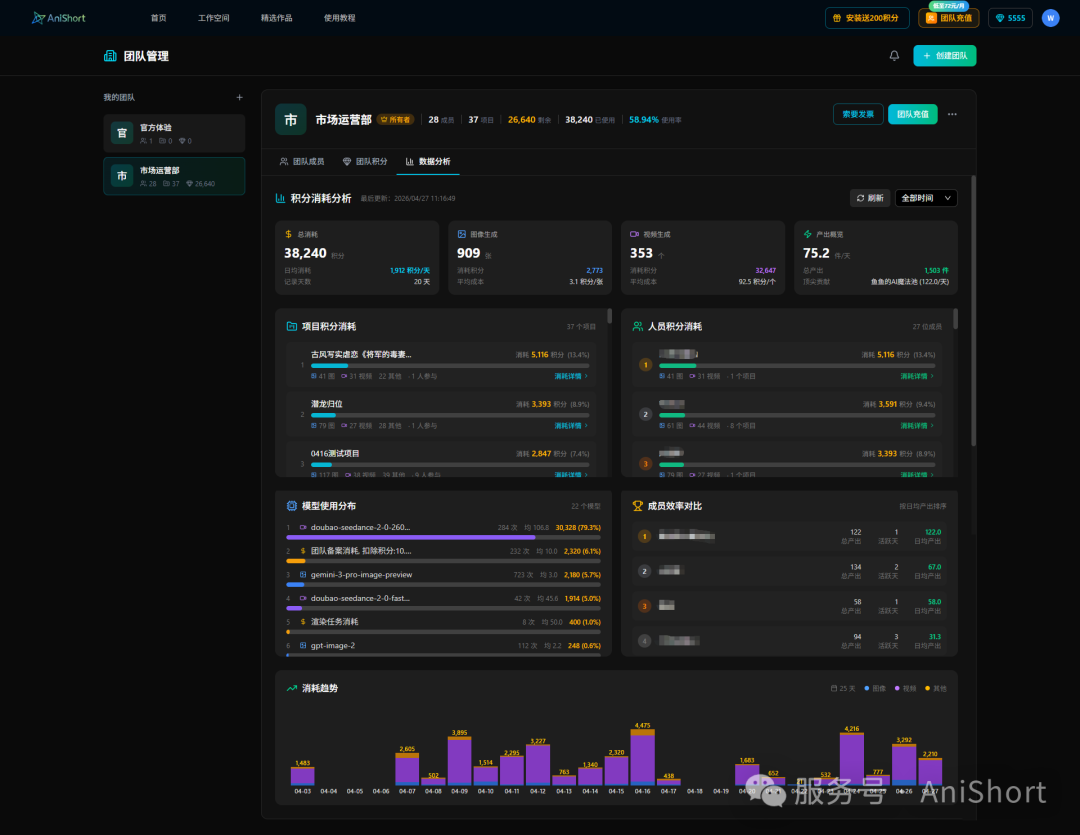Click the AniShort logo
Image resolution: width=1080 pixels, height=835 pixels.
click(x=59, y=18)
